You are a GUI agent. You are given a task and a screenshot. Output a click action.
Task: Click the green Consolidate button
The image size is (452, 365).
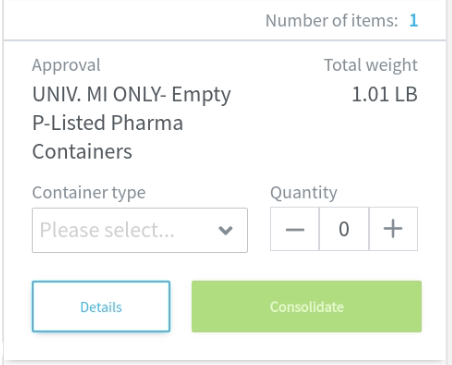pyautogui.click(x=307, y=306)
